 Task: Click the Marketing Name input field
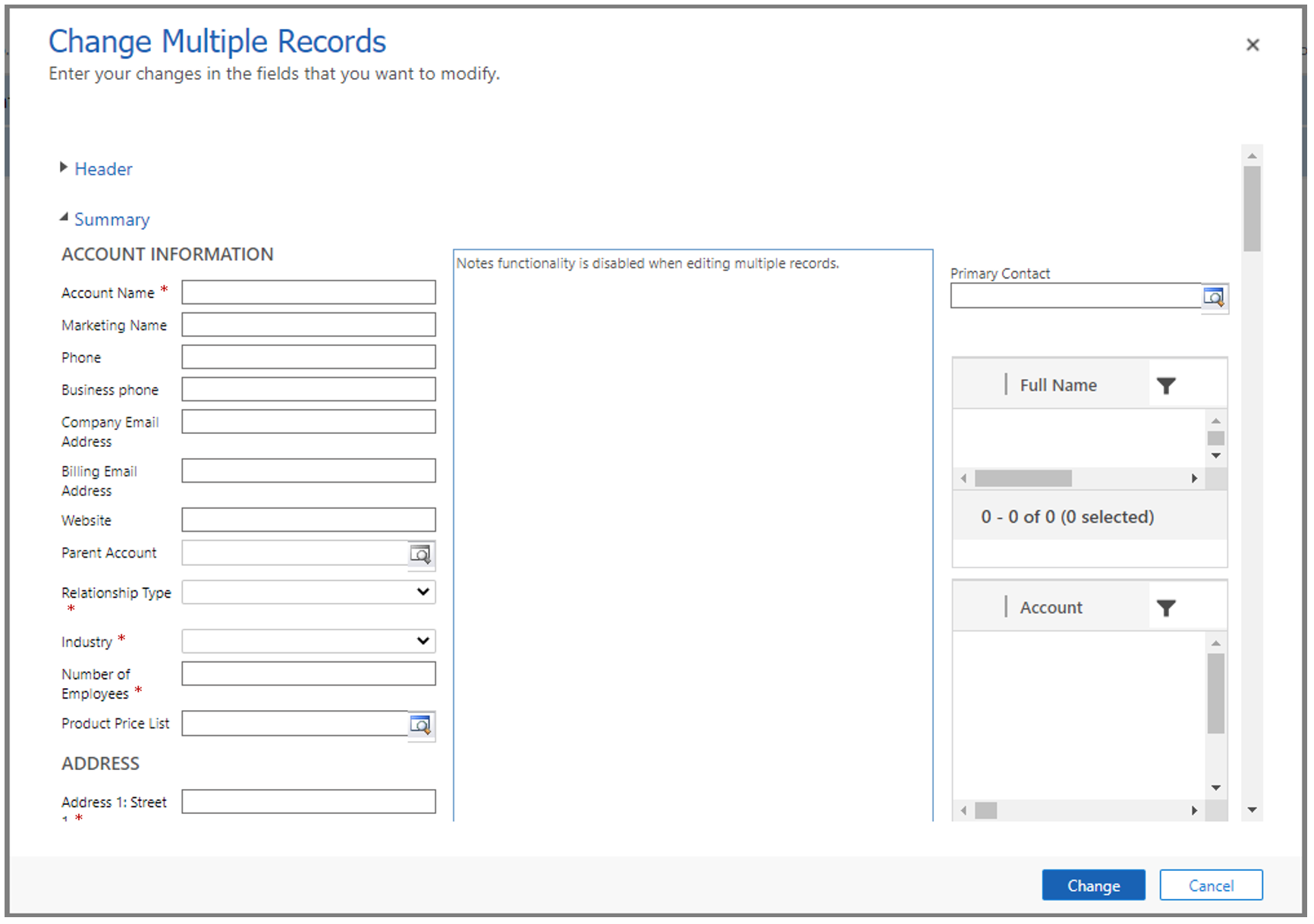click(309, 325)
